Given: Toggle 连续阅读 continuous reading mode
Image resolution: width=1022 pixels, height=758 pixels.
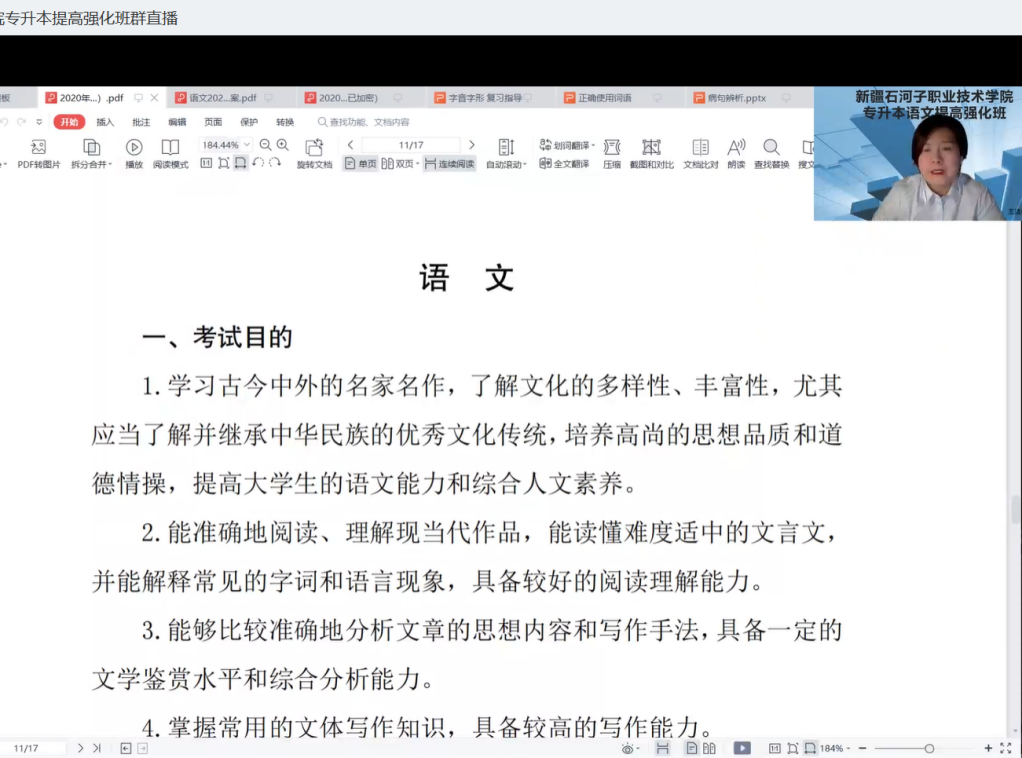Looking at the screenshot, I should point(449,164).
